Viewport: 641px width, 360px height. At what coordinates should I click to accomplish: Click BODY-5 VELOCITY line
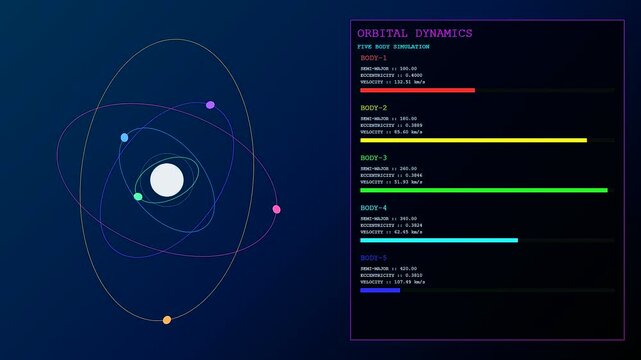[392, 282]
